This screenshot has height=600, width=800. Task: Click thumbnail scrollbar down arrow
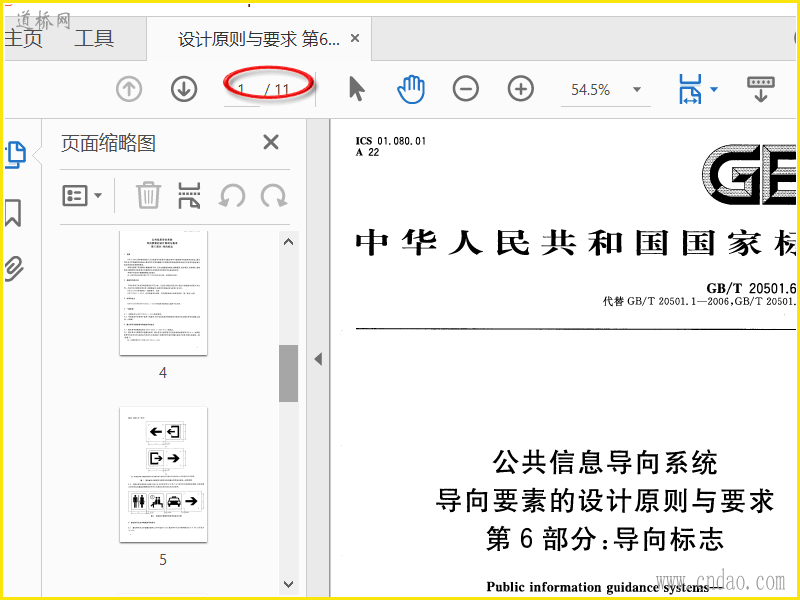(288, 584)
